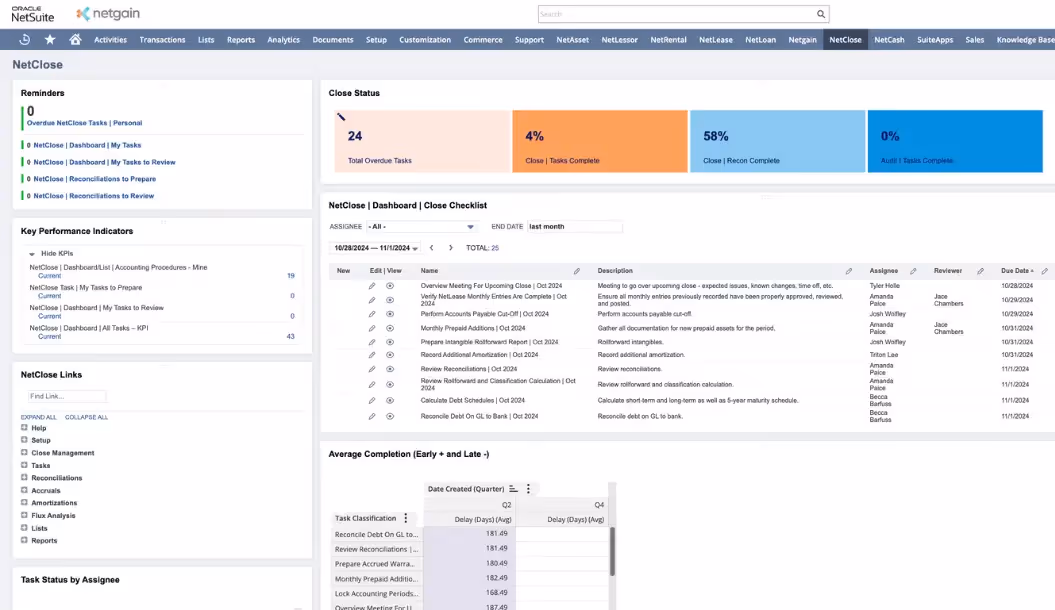Click the pencil icon in Description column header
This screenshot has height=610, width=1055.
[848, 271]
